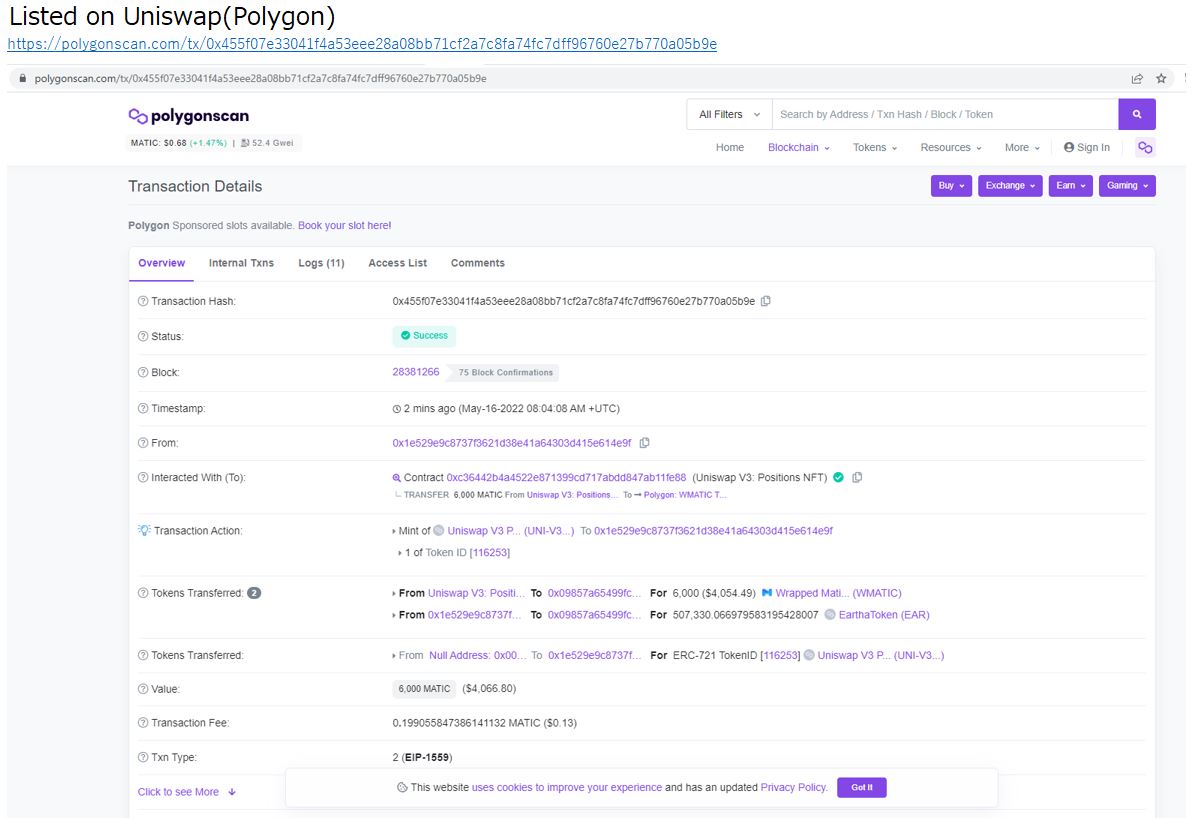The image size is (1193, 818).
Task: Open the Wrapped Mati... (WMATIC) link
Action: pos(838,593)
